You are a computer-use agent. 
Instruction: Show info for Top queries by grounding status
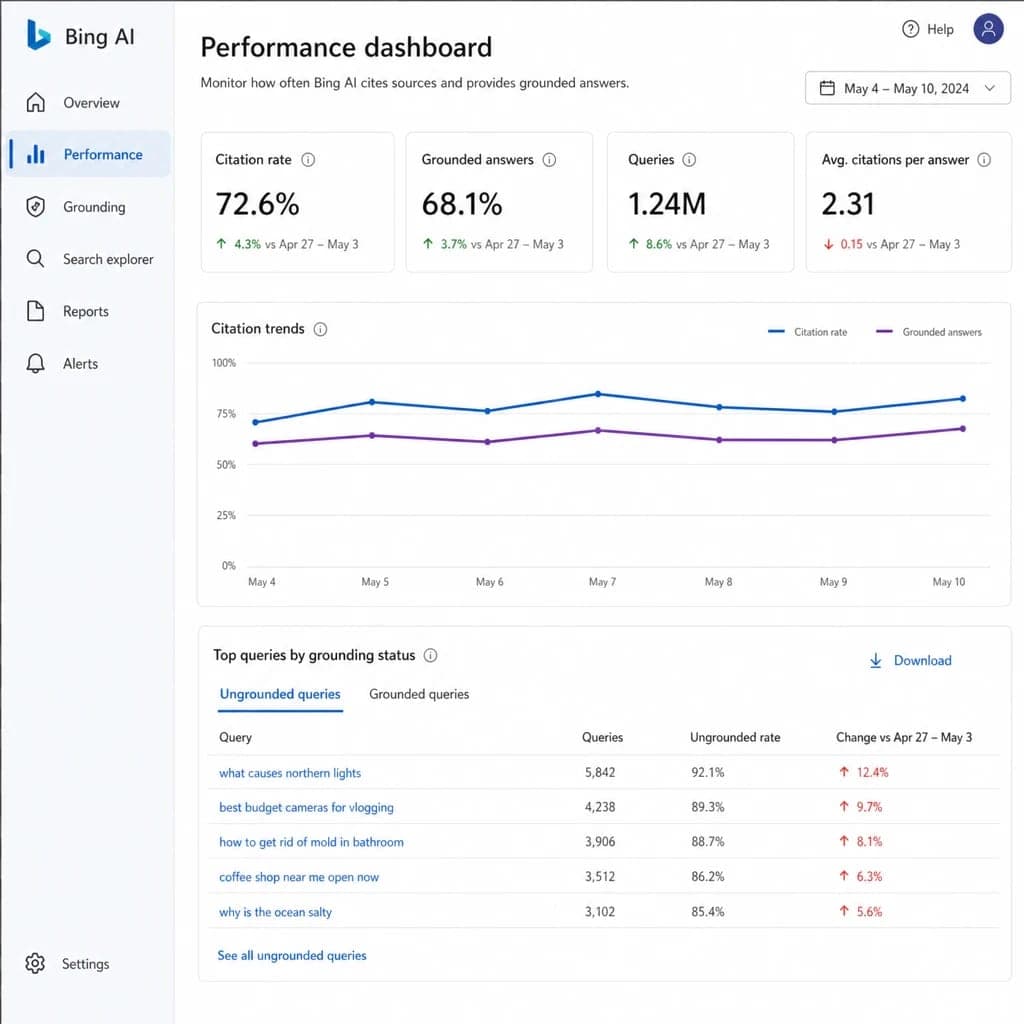pos(430,655)
